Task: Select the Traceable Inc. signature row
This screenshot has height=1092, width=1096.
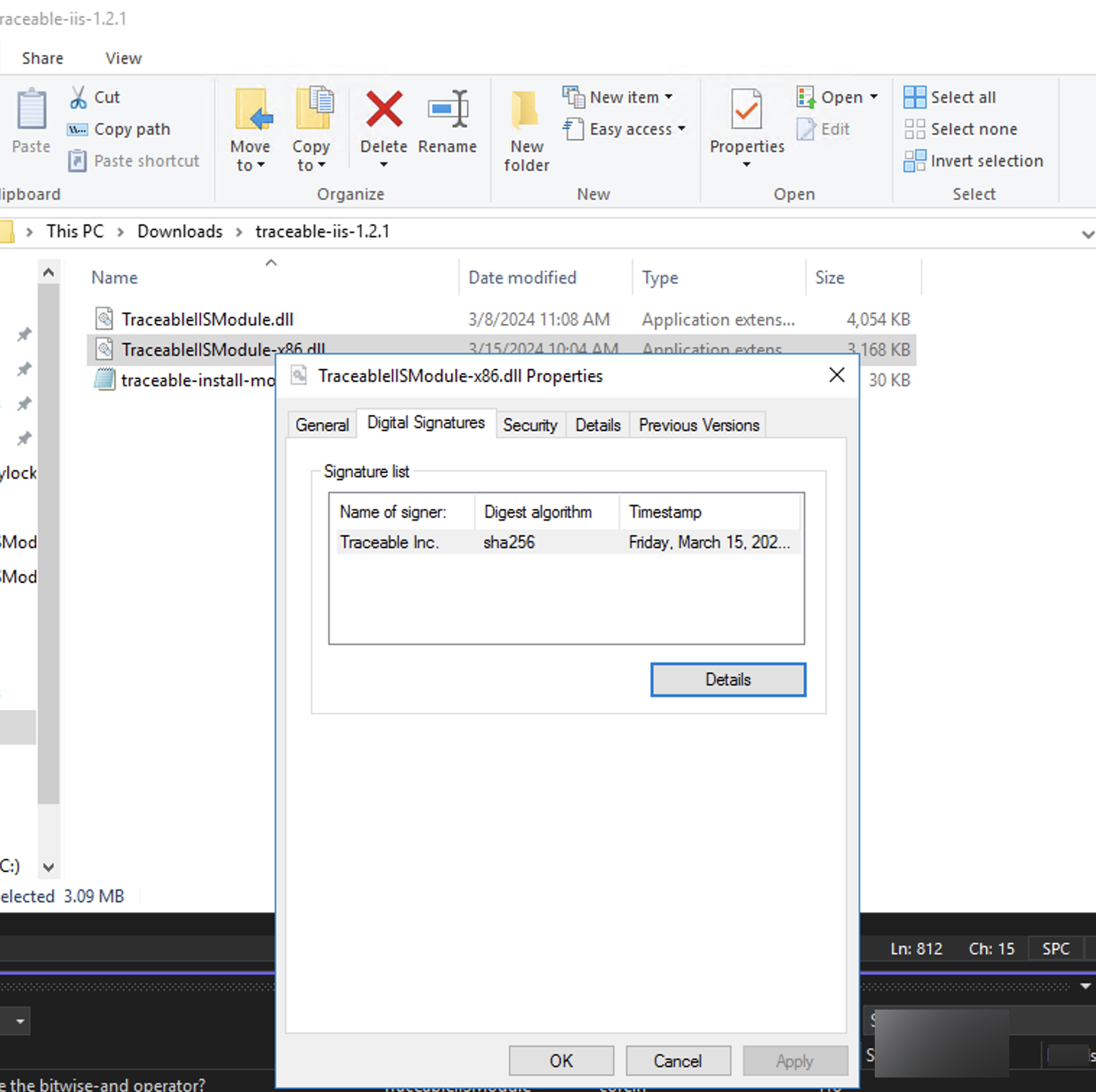Action: click(567, 542)
